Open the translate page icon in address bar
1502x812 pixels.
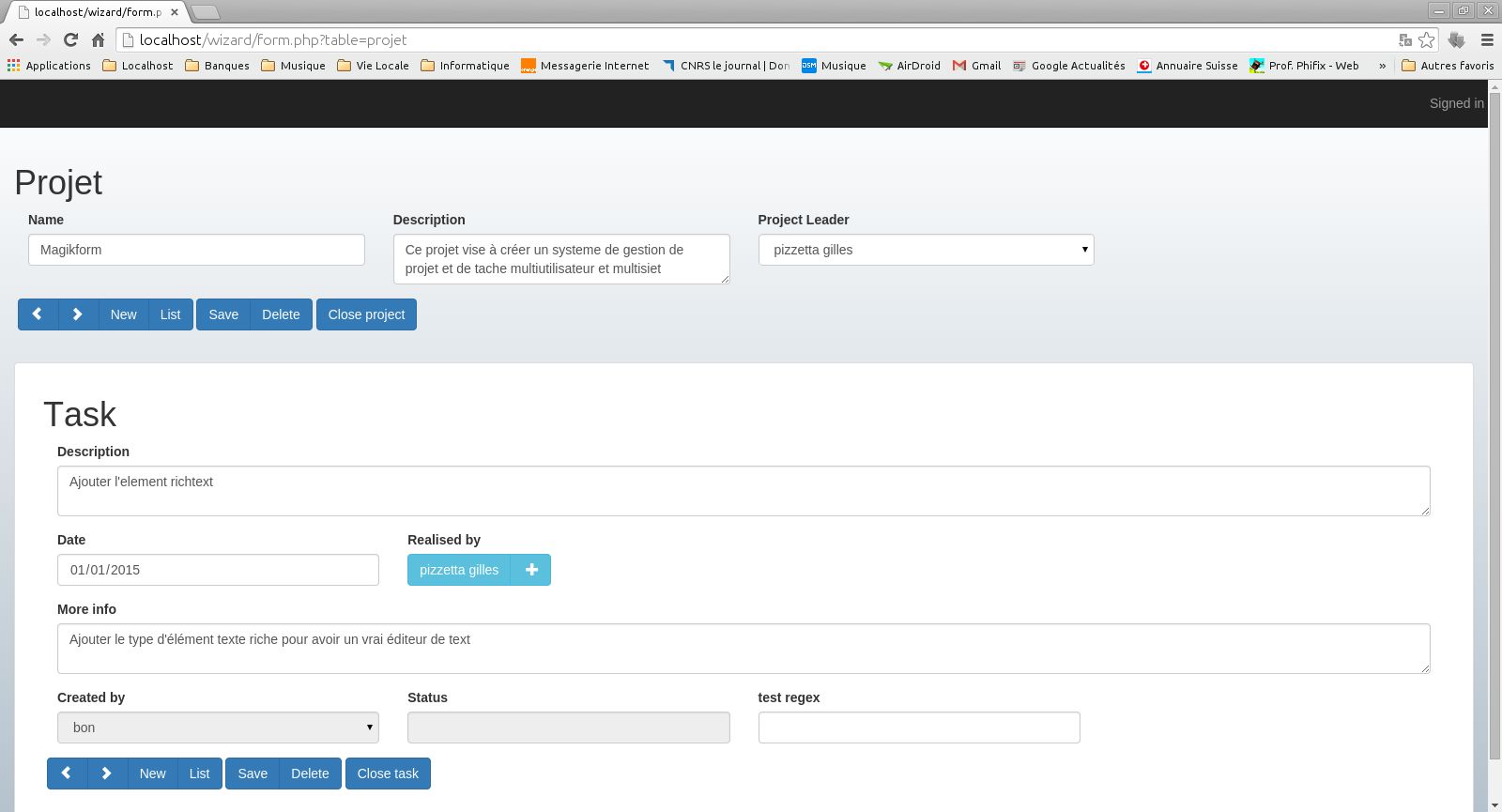pos(1405,39)
